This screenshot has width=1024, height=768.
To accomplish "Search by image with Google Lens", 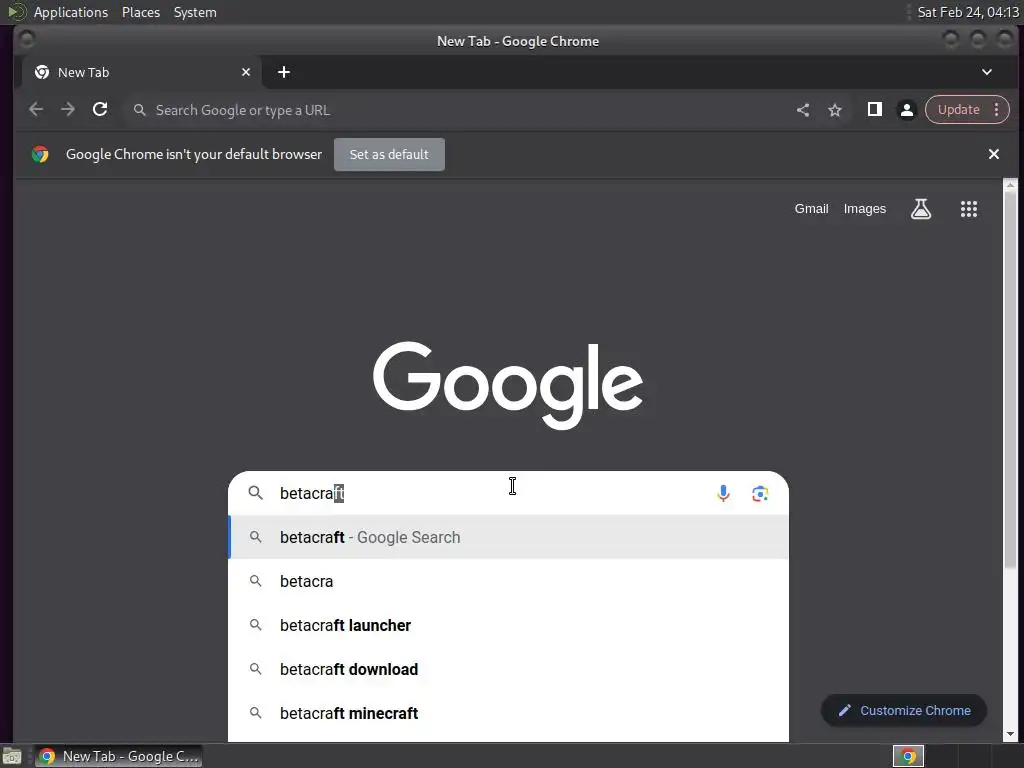I will (760, 494).
